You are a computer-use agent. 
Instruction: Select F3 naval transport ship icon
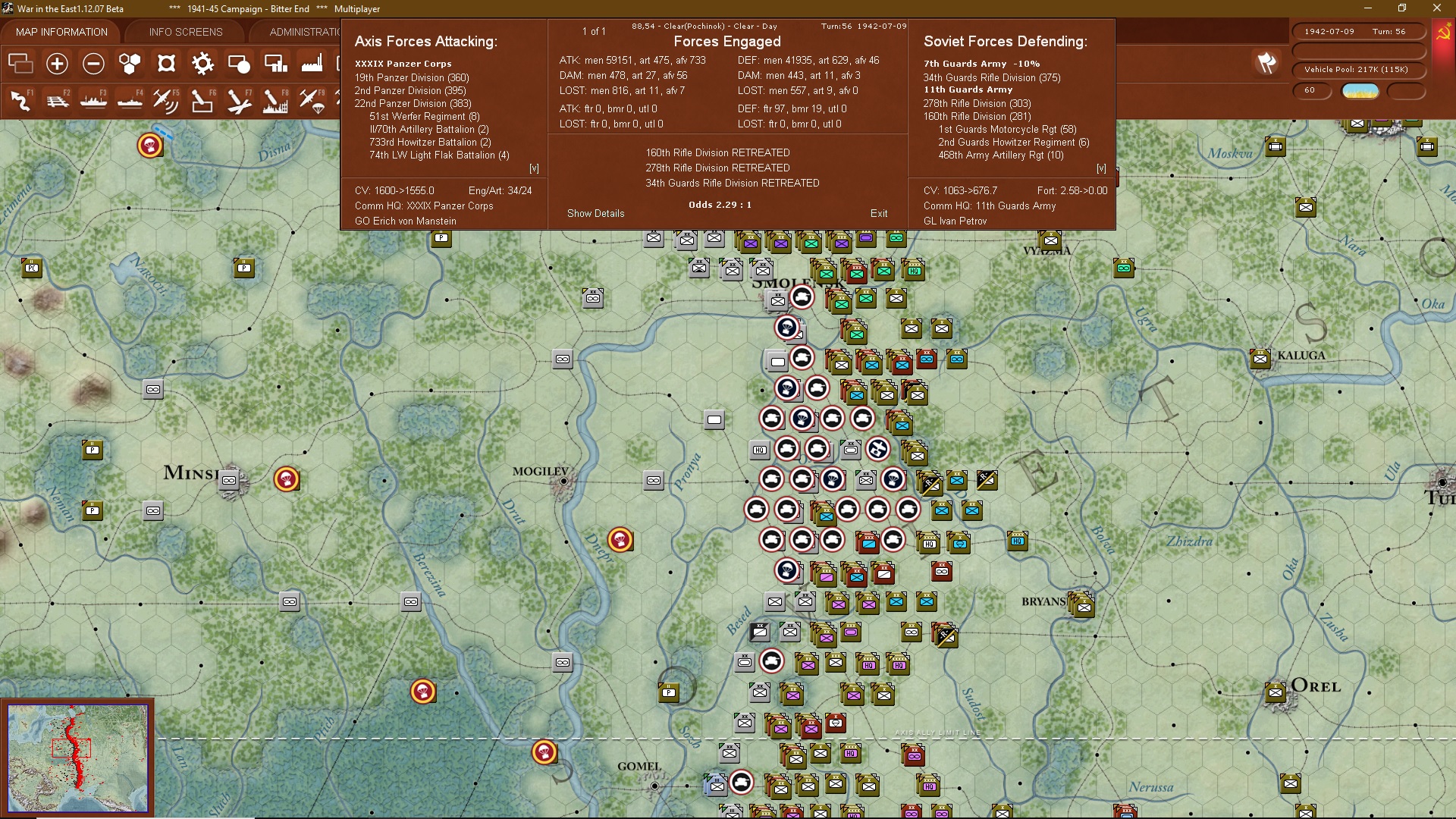[x=93, y=100]
